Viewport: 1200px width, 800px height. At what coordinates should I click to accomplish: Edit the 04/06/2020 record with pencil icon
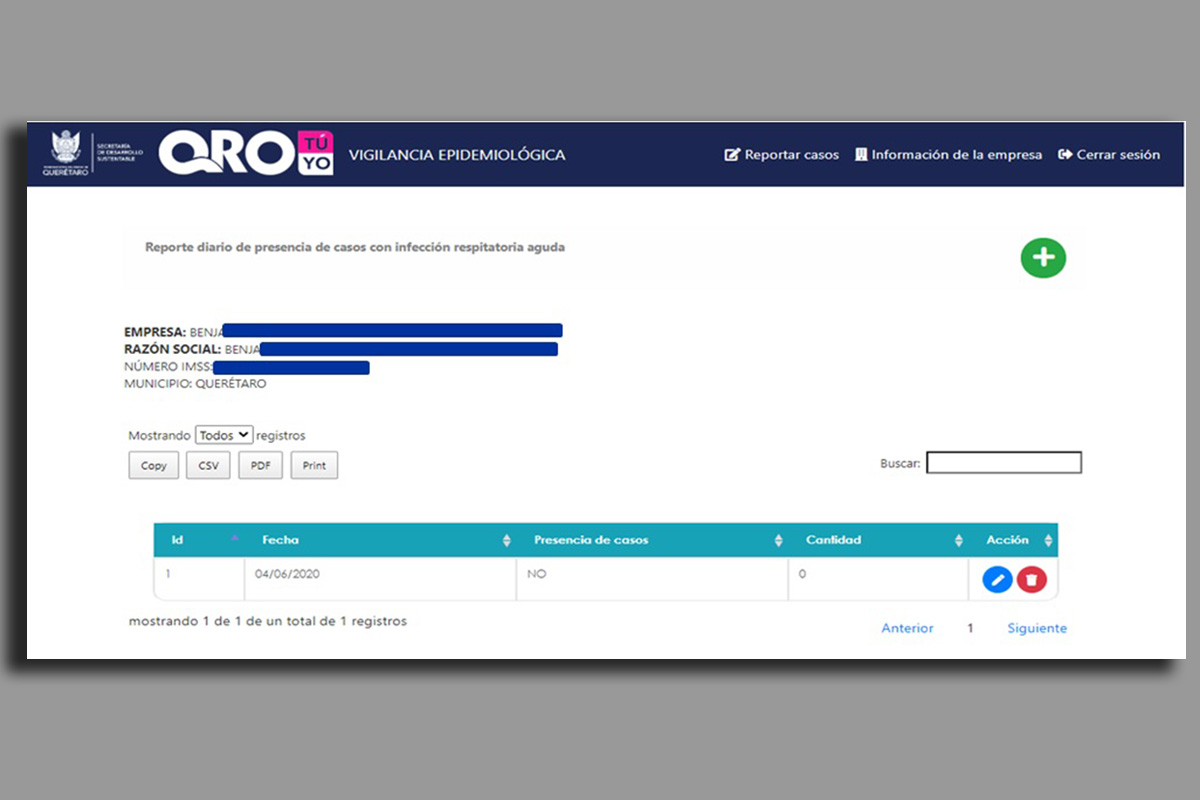997,579
